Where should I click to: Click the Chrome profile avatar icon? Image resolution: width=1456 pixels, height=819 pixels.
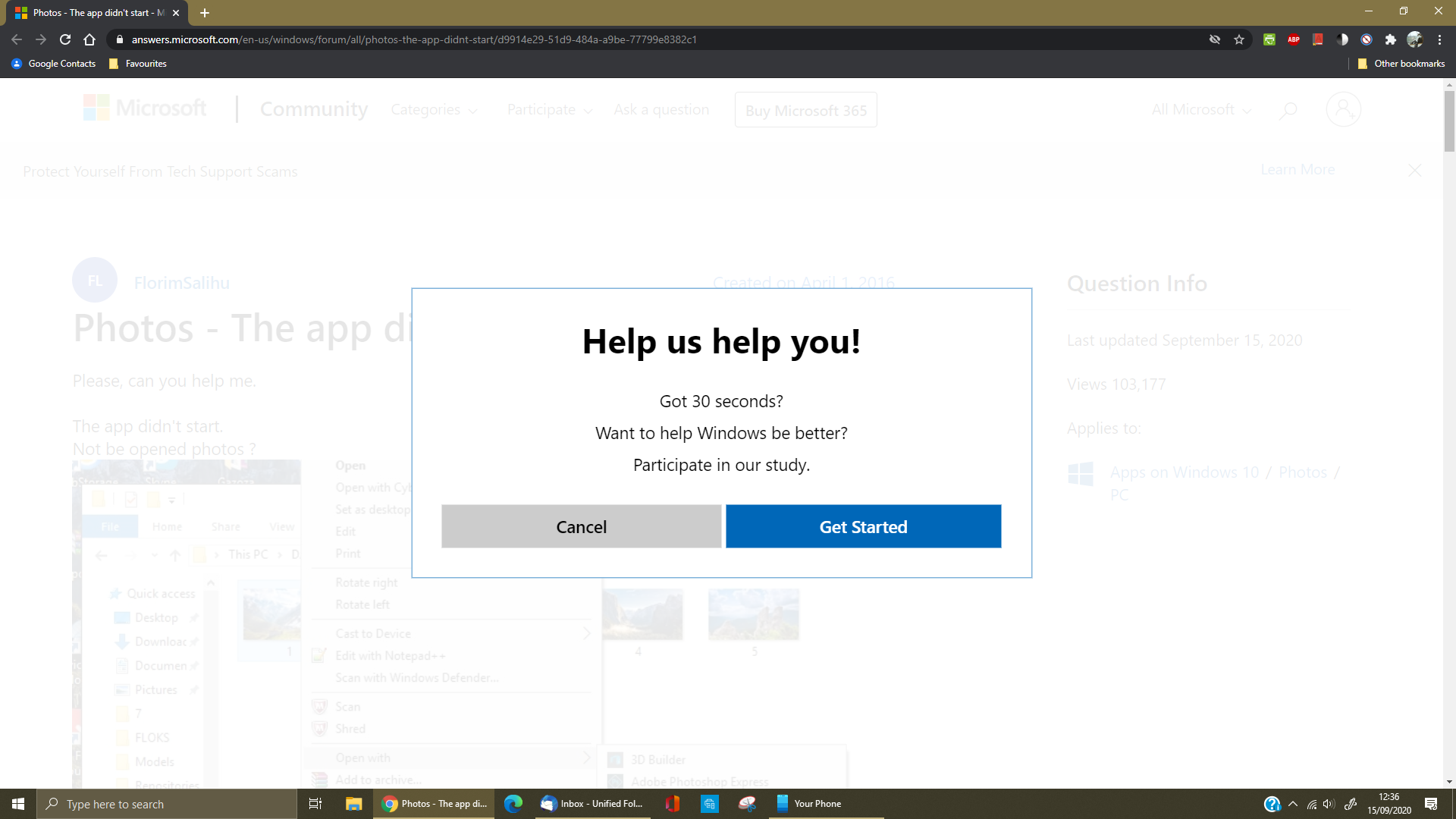(1415, 39)
